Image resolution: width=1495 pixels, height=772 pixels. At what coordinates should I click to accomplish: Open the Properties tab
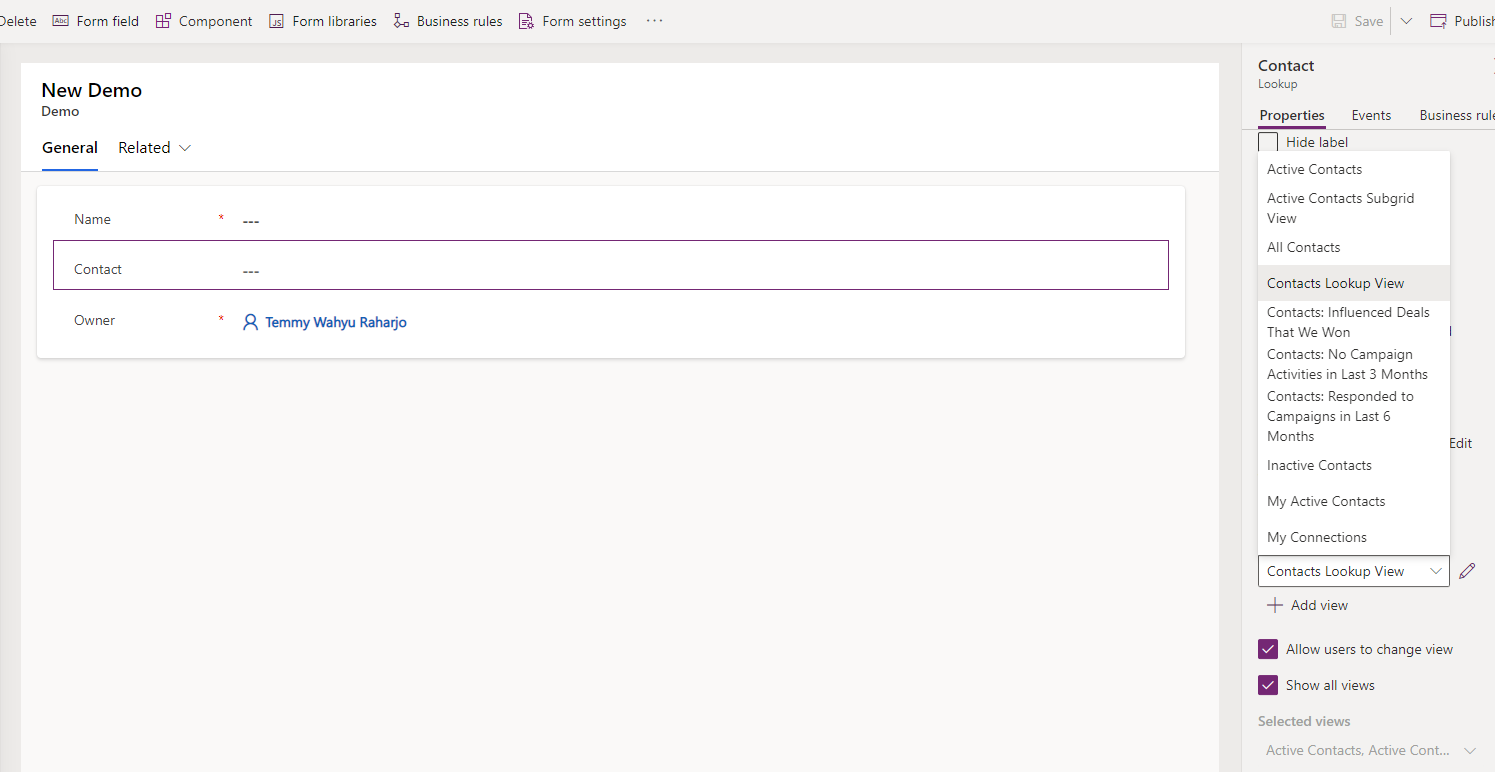(x=1292, y=115)
